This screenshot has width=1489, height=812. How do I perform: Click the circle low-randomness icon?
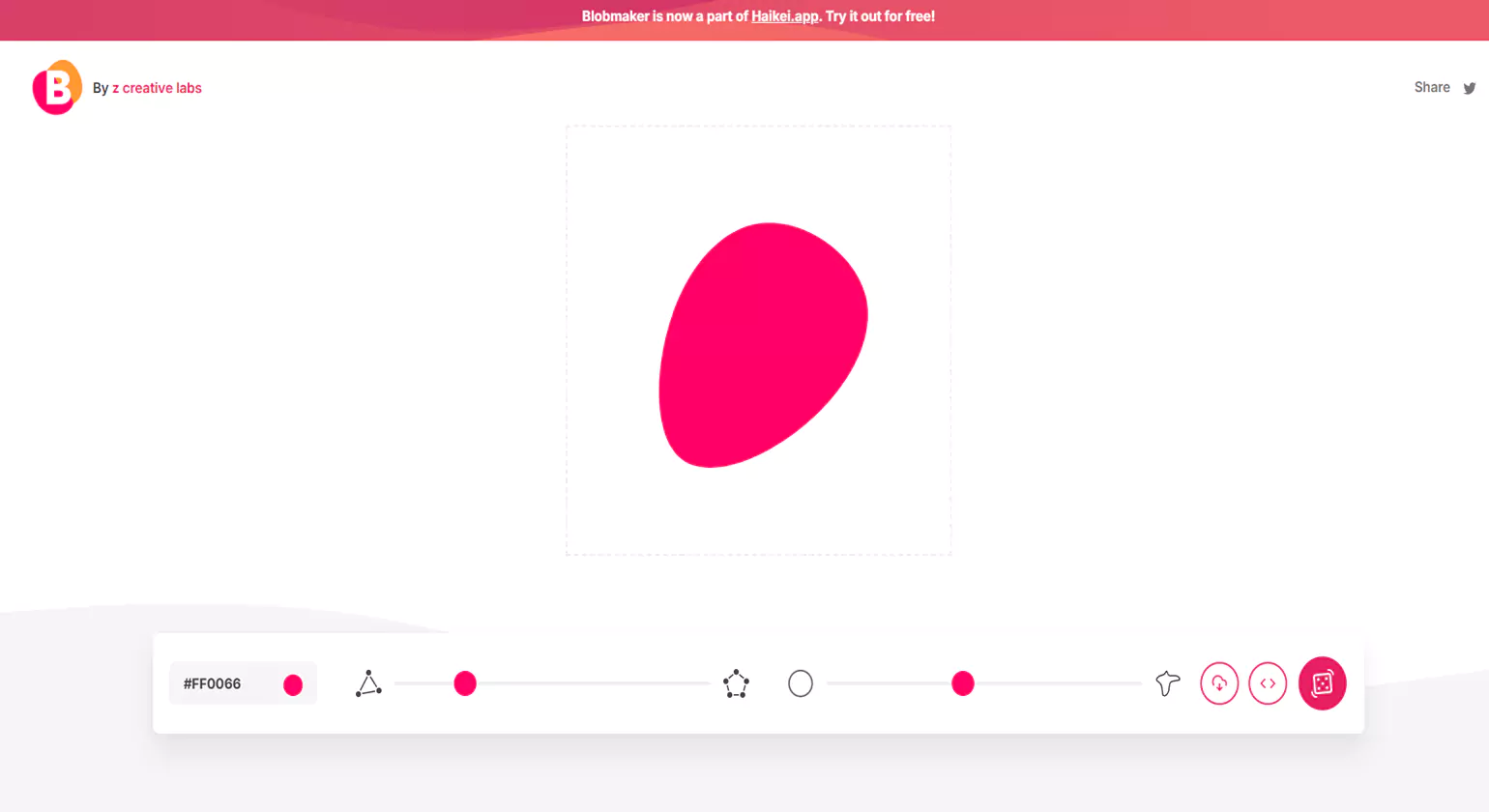click(x=801, y=683)
